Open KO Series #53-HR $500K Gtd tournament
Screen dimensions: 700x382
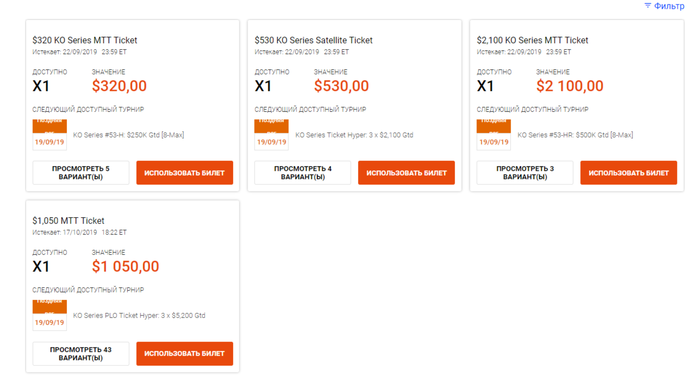[x=575, y=135]
